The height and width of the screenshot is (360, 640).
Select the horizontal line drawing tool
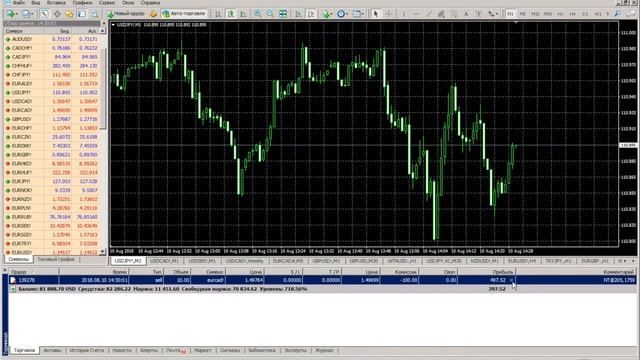pyautogui.click(x=416, y=14)
